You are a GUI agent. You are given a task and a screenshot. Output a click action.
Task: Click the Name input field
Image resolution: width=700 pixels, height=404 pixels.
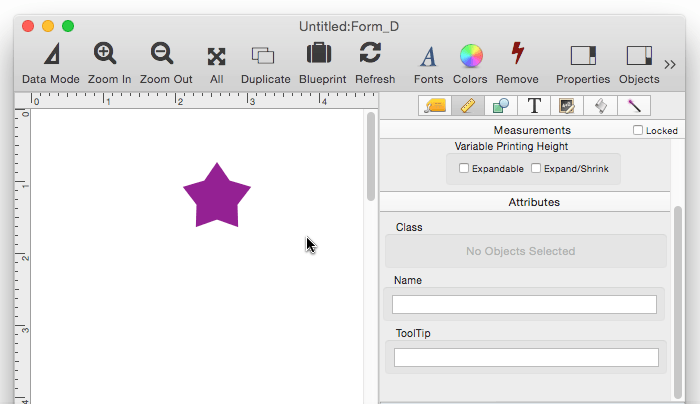(524, 304)
